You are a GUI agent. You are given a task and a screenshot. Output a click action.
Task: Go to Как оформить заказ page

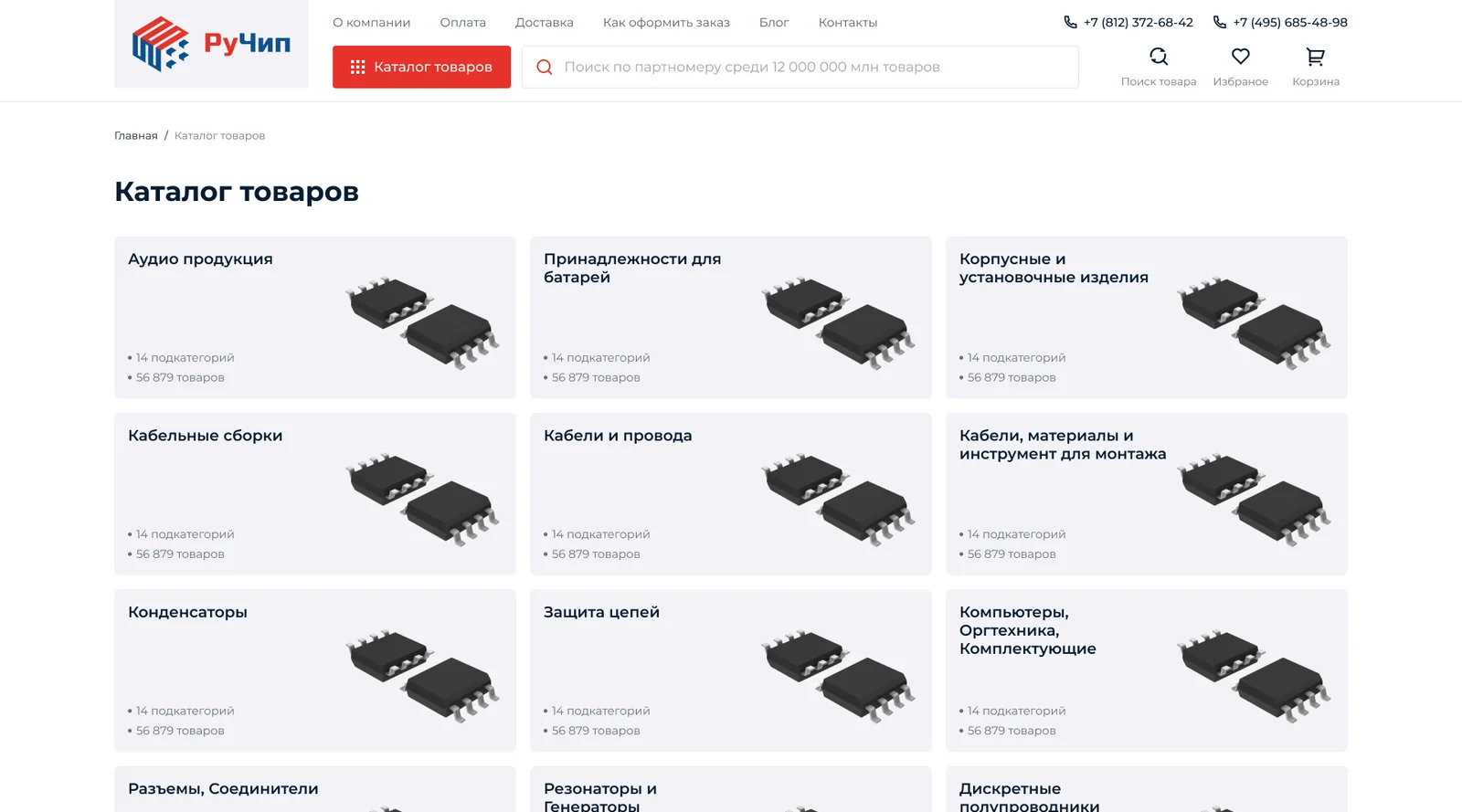(666, 22)
